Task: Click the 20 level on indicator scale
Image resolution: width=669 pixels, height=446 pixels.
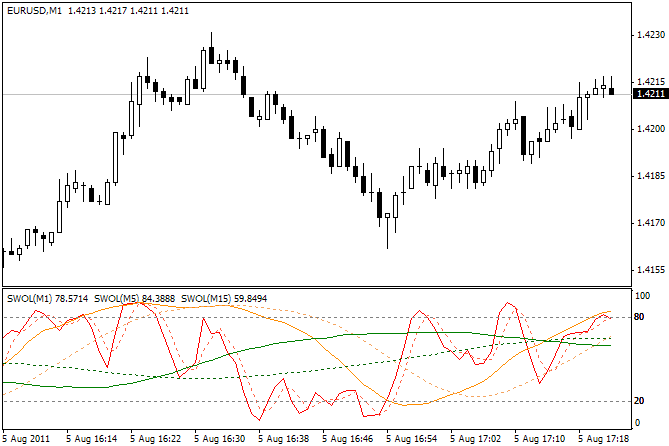Action: [641, 401]
